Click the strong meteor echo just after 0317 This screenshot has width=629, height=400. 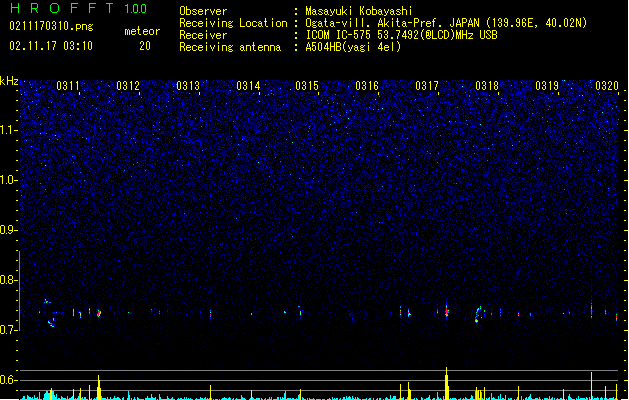[446, 311]
